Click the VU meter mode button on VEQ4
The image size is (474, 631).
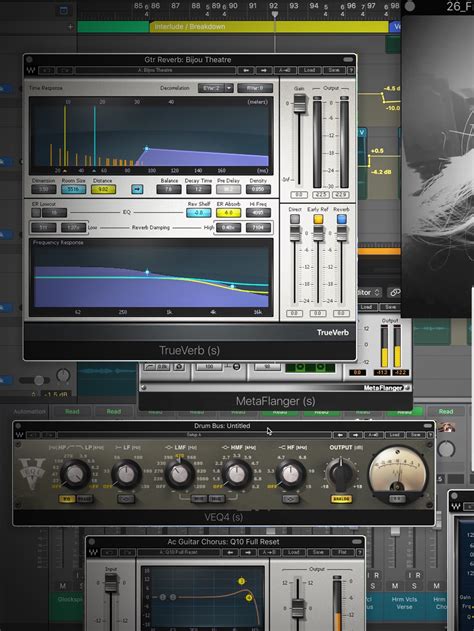pos(397,499)
